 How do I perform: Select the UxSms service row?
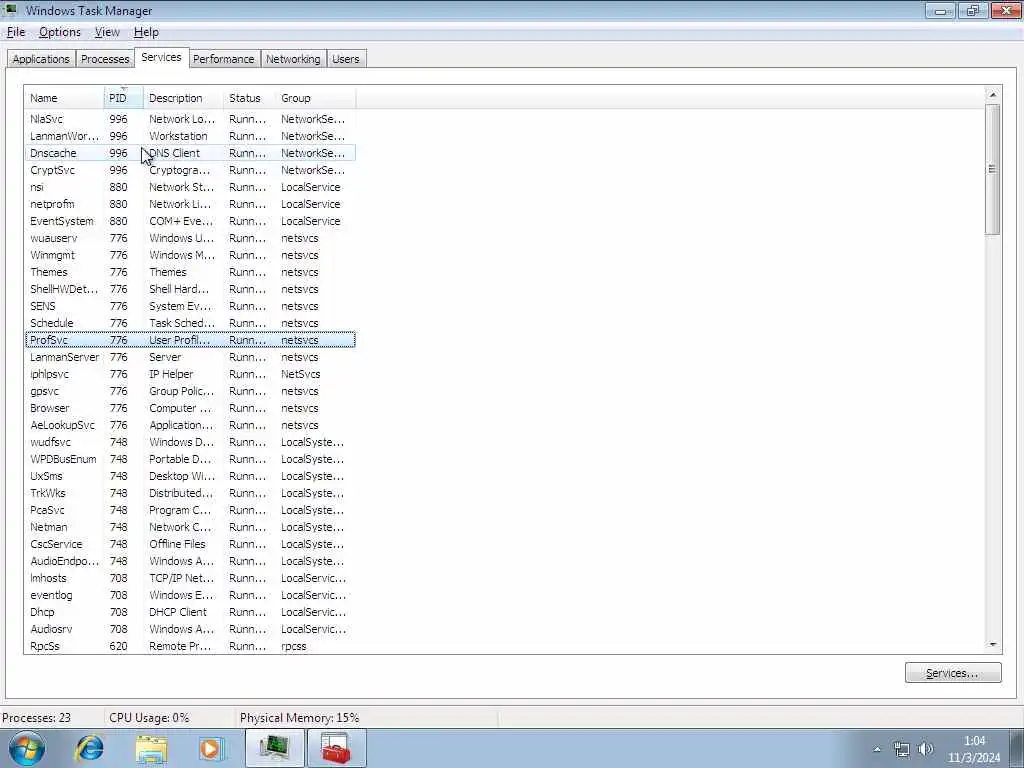click(190, 475)
